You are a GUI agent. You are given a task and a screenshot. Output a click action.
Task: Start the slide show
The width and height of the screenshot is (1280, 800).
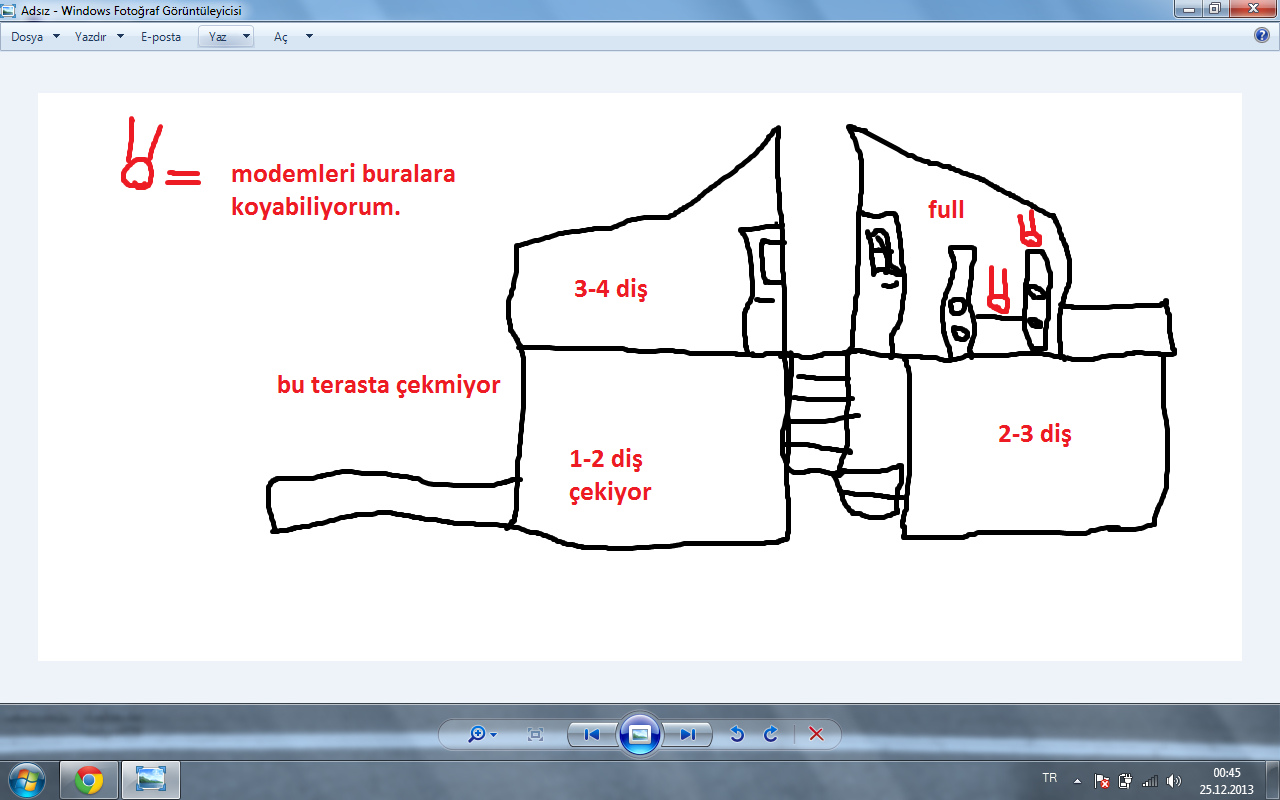(x=640, y=734)
